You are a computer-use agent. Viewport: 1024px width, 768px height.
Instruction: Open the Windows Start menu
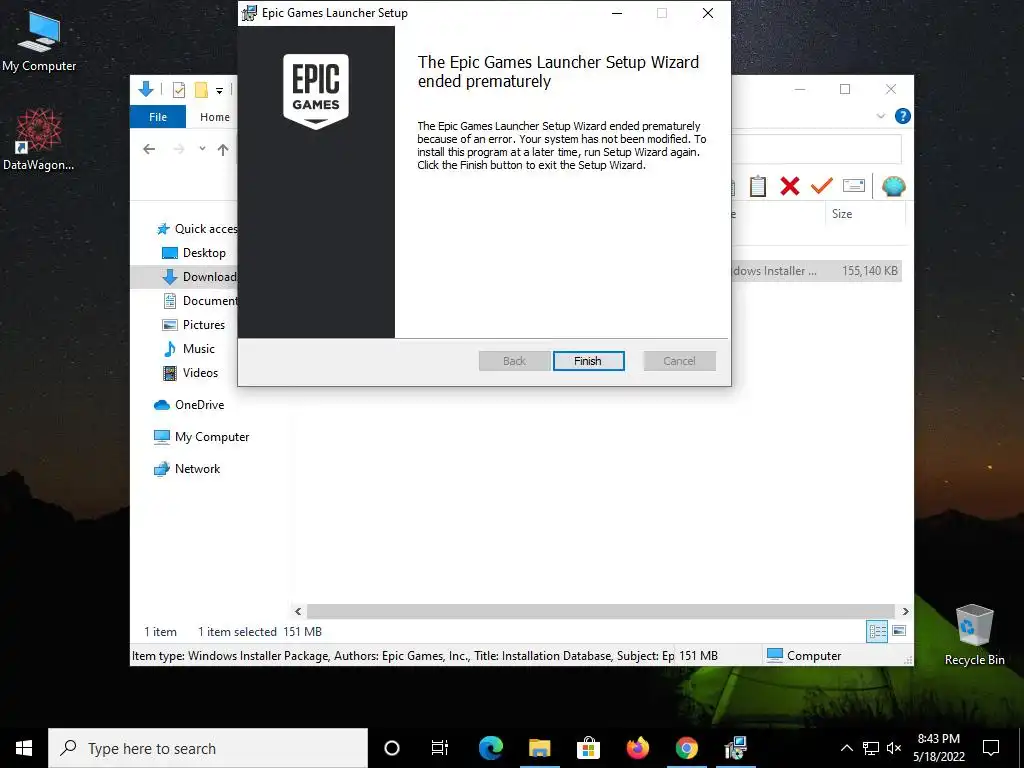click(x=24, y=748)
